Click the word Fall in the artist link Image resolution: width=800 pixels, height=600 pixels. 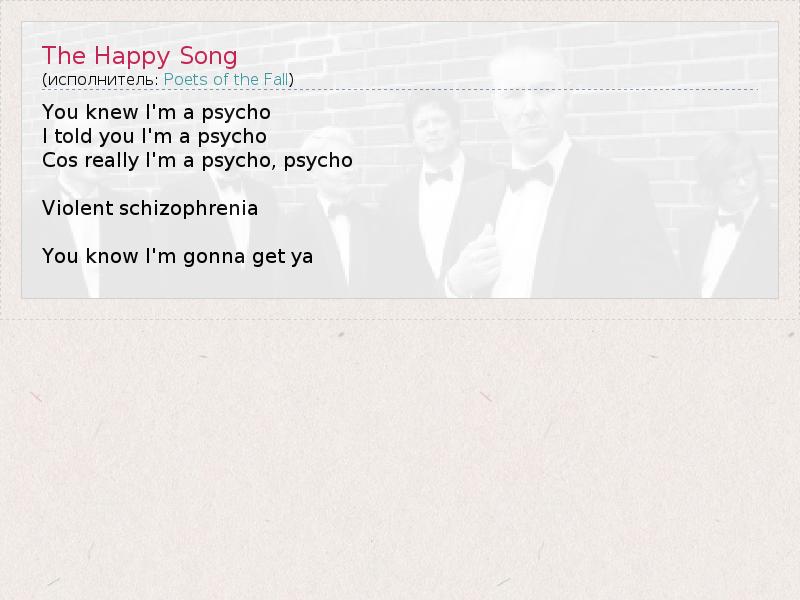point(276,80)
